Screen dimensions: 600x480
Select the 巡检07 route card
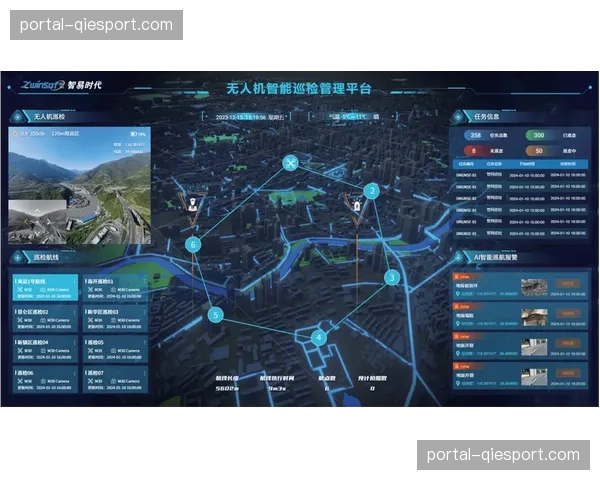coord(116,379)
